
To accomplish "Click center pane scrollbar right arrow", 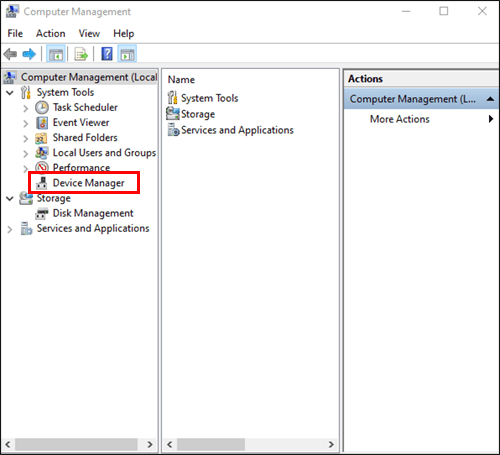I will tap(331, 444).
